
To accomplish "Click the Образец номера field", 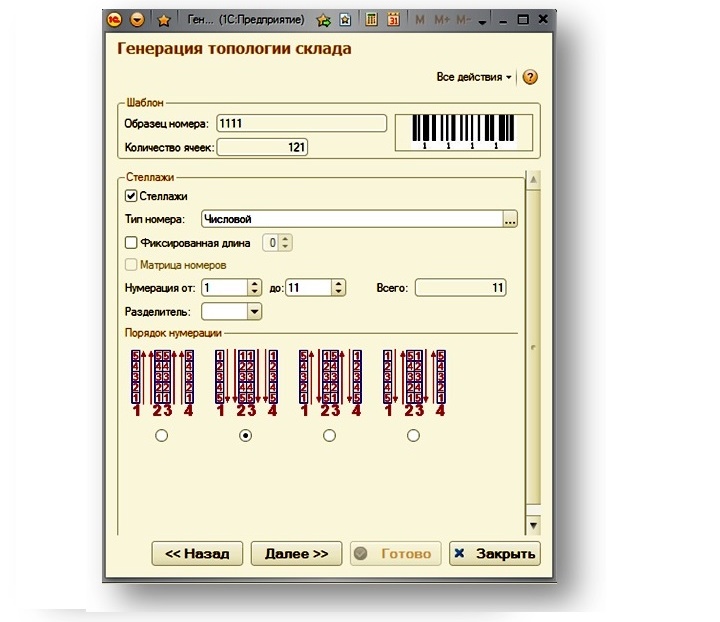I will (x=301, y=123).
